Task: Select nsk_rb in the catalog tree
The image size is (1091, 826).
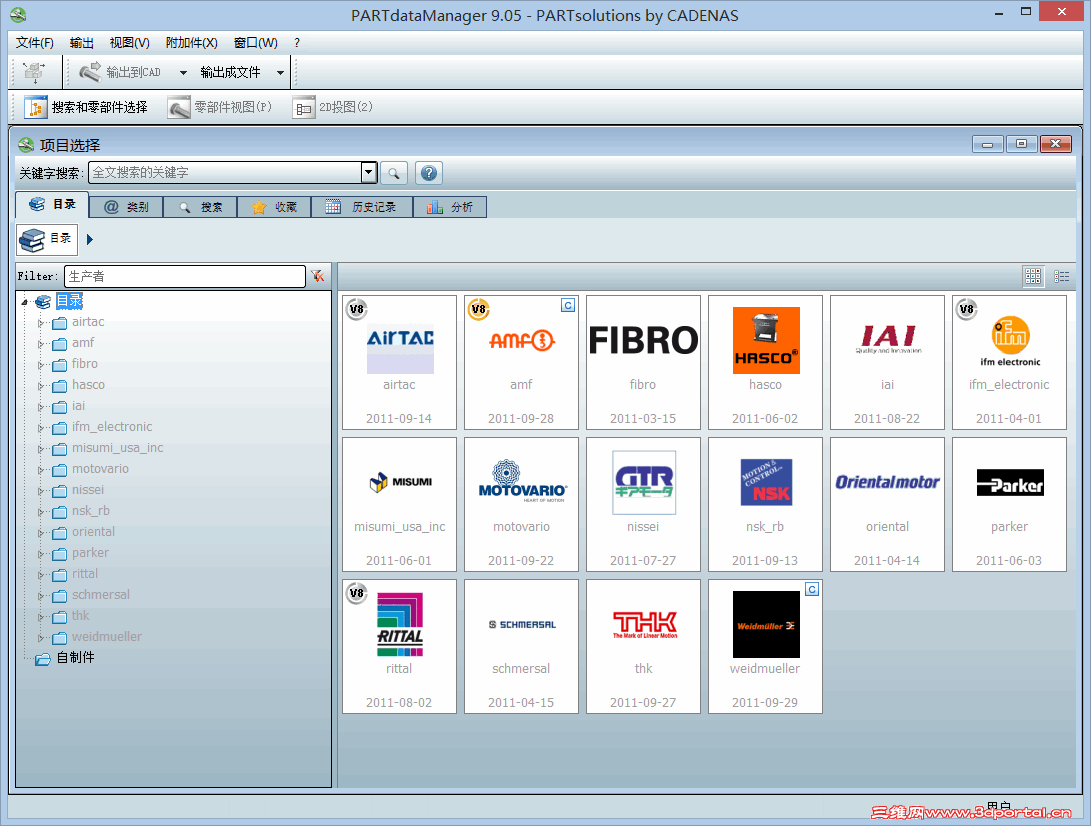Action: coord(90,510)
